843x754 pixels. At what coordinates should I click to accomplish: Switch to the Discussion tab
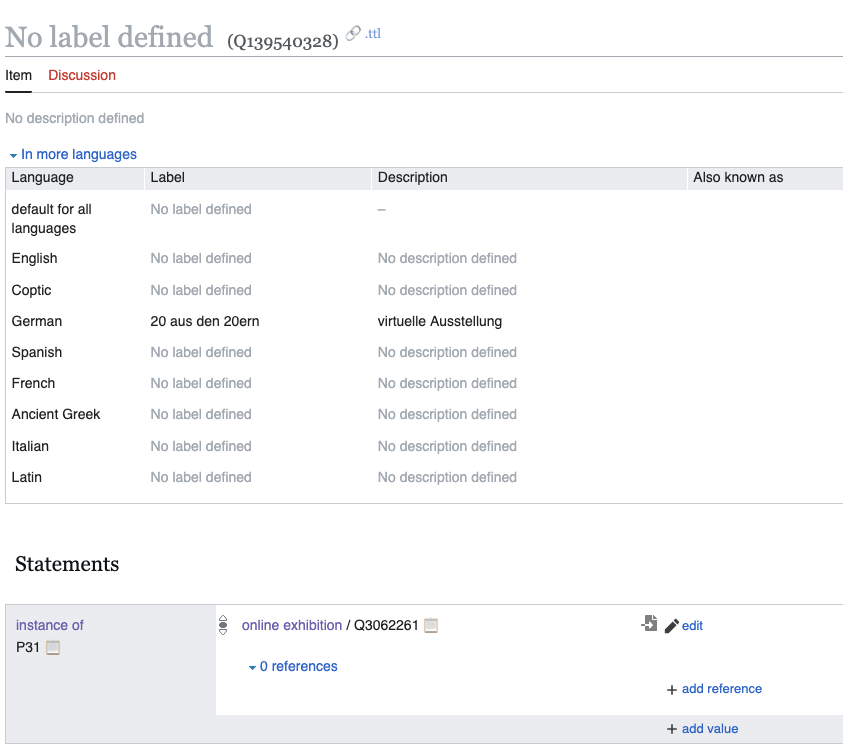click(82, 75)
